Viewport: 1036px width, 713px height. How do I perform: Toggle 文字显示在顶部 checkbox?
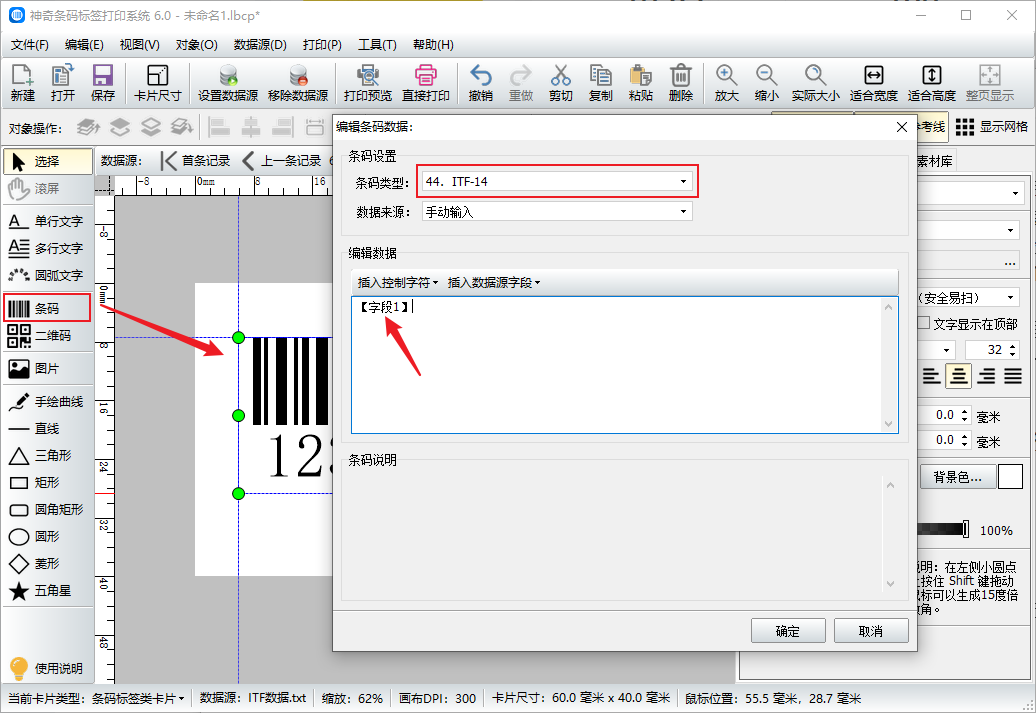coord(924,323)
